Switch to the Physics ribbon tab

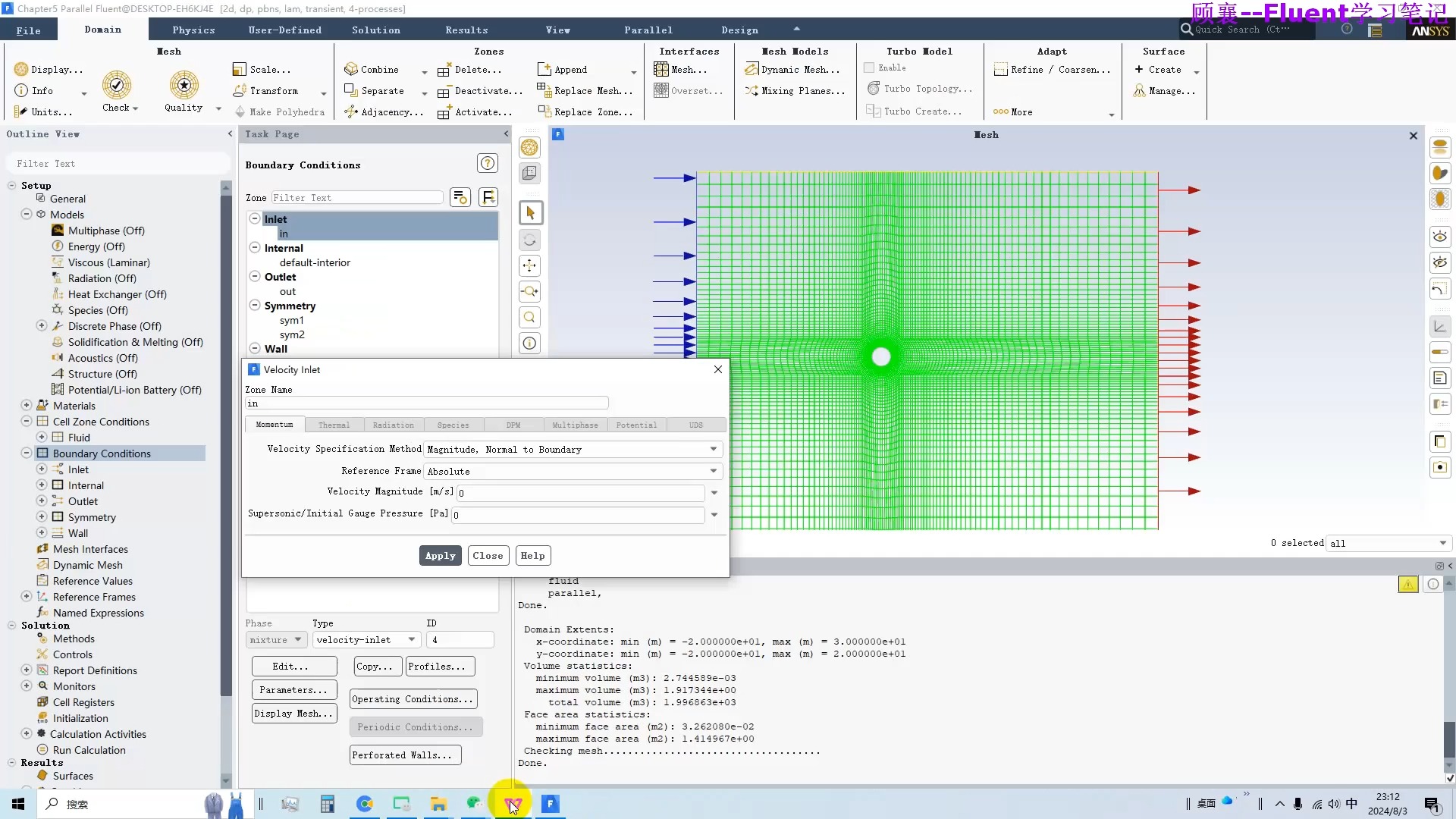point(193,30)
